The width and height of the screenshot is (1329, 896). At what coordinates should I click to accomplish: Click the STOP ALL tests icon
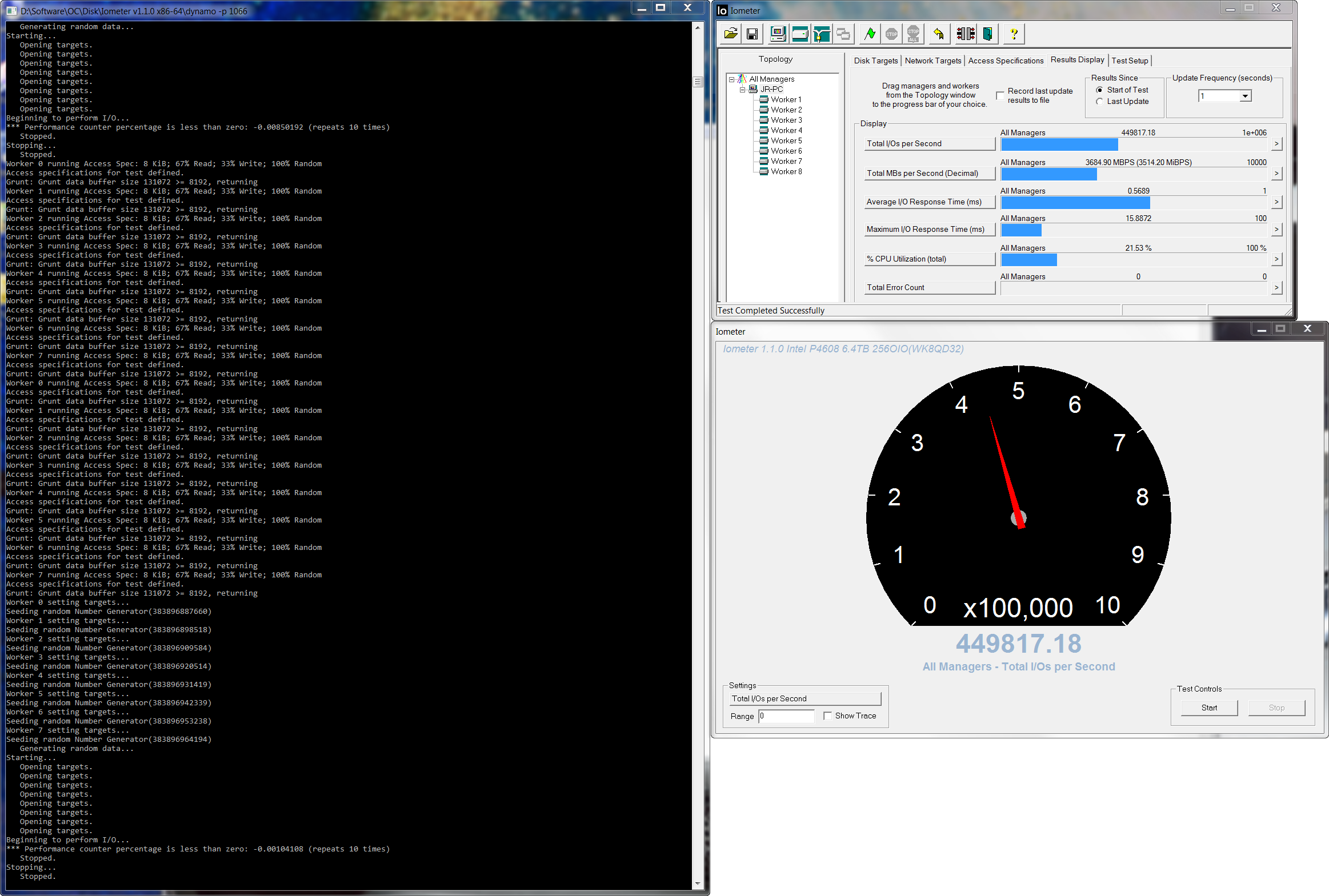[914, 34]
